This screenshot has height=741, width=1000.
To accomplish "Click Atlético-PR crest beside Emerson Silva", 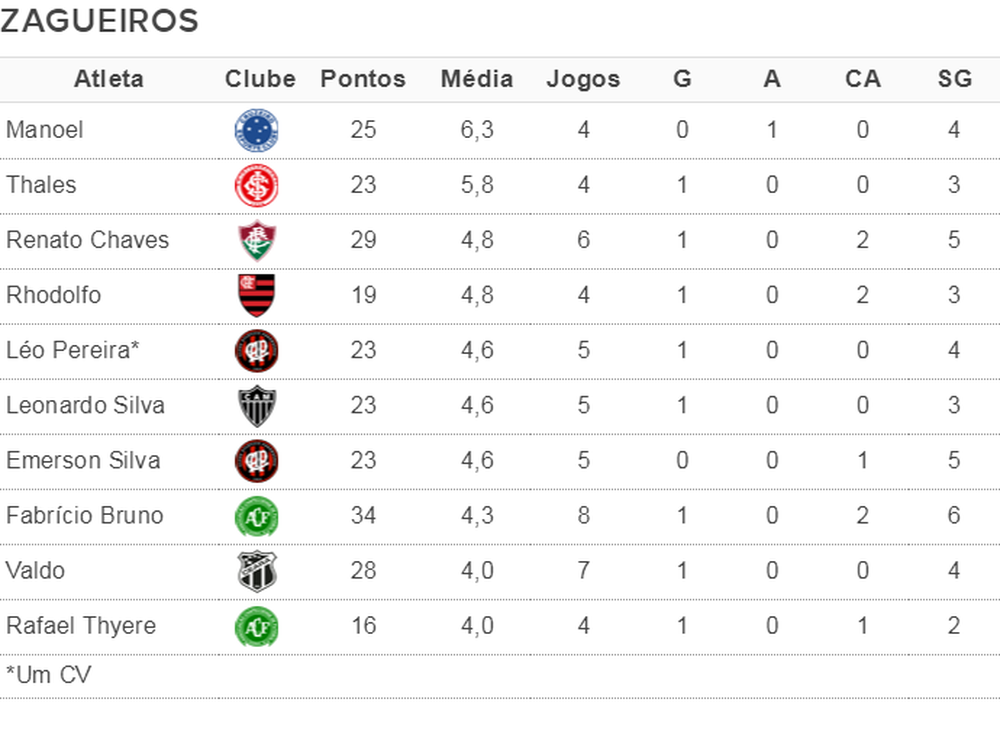I will click(257, 460).
